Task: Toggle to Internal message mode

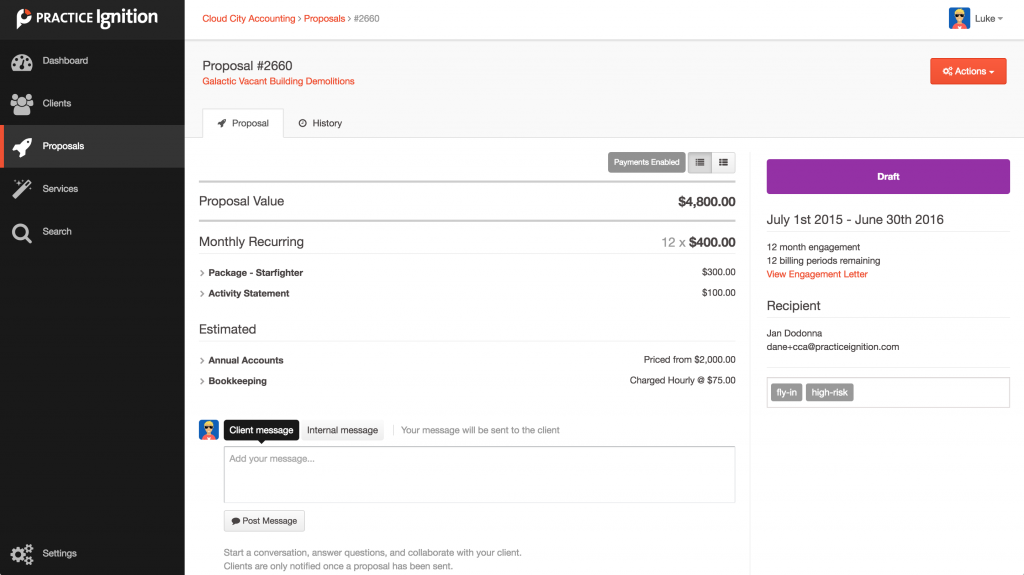Action: tap(342, 430)
